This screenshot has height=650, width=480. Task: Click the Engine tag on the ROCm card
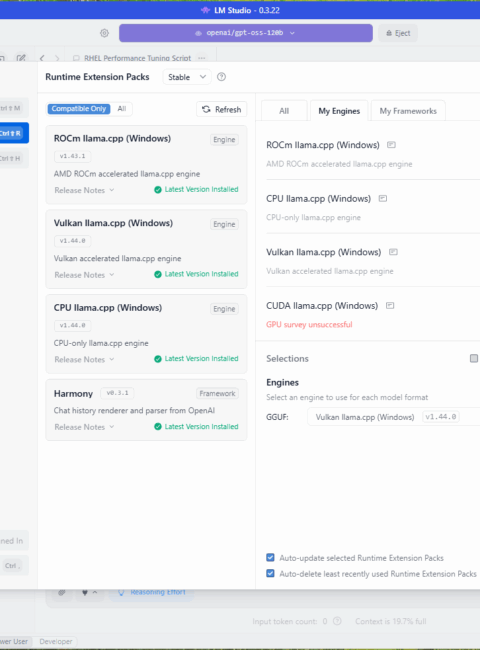(x=224, y=140)
